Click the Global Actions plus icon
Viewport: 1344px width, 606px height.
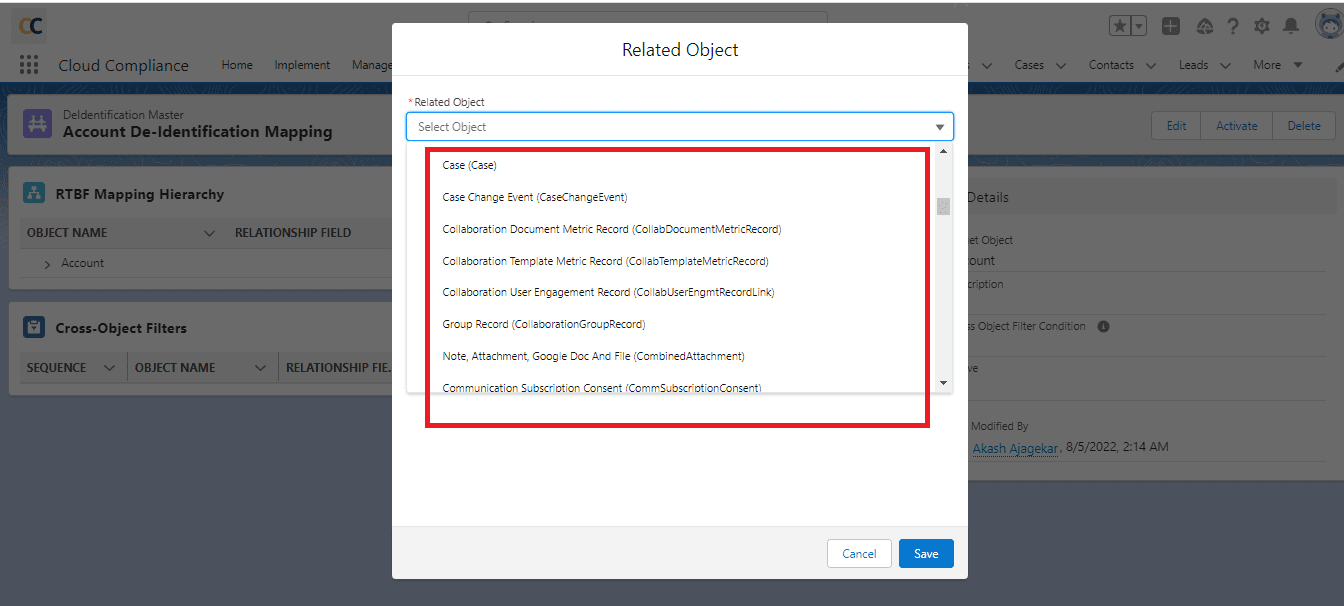(x=1171, y=27)
